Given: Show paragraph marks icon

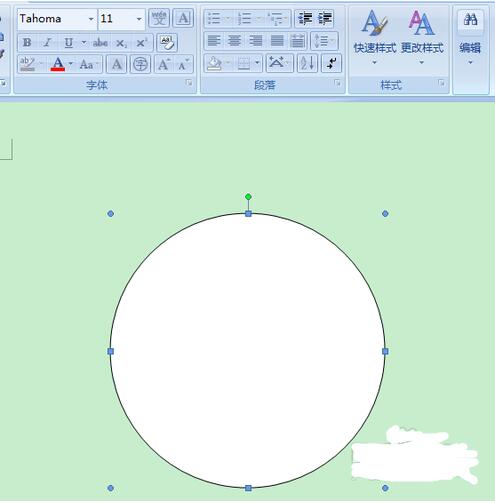Looking at the screenshot, I should (332, 63).
